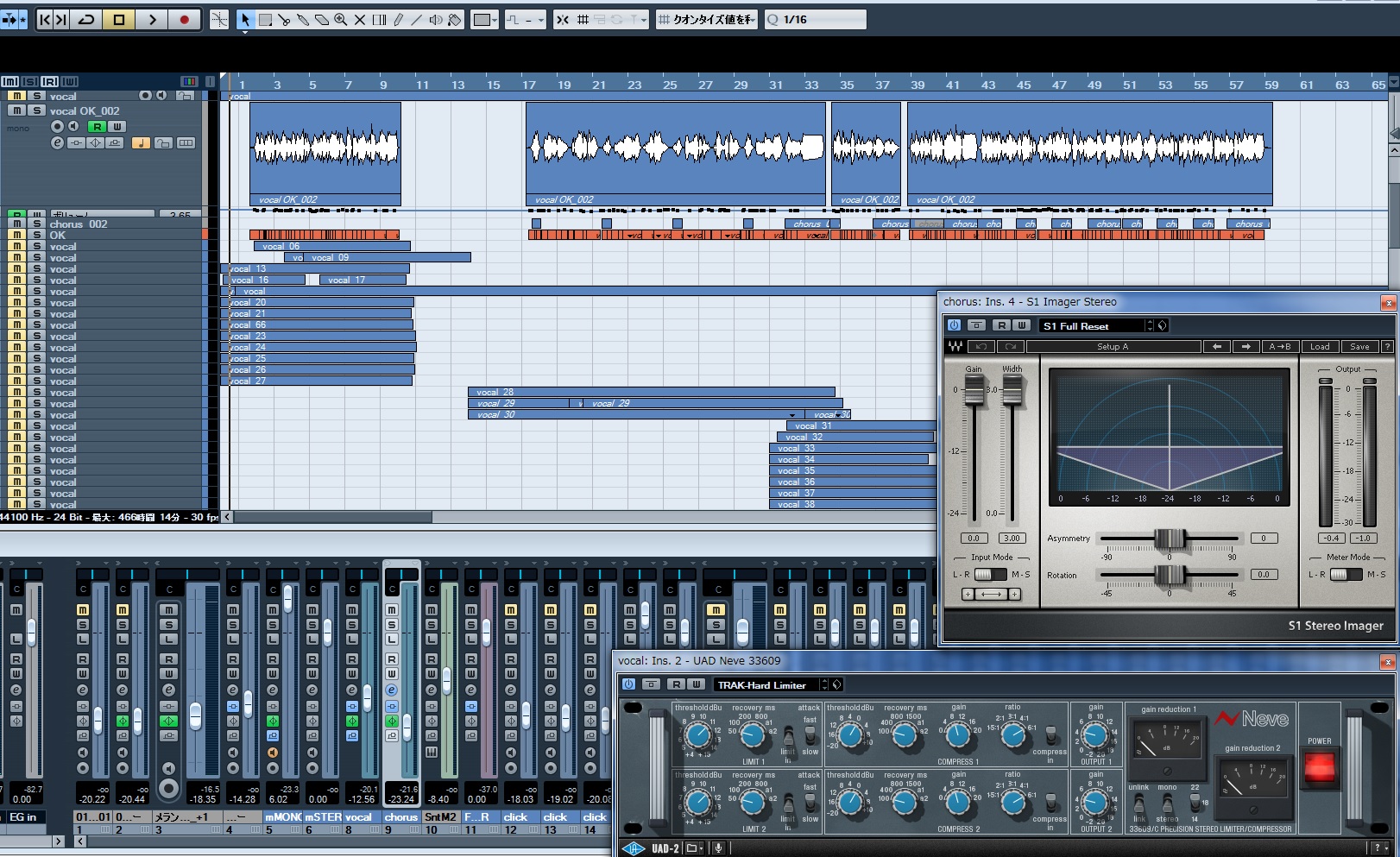Screen dimensions: 1400x857
Task: Go to next marker in transport toolbar
Action: click(x=61, y=19)
